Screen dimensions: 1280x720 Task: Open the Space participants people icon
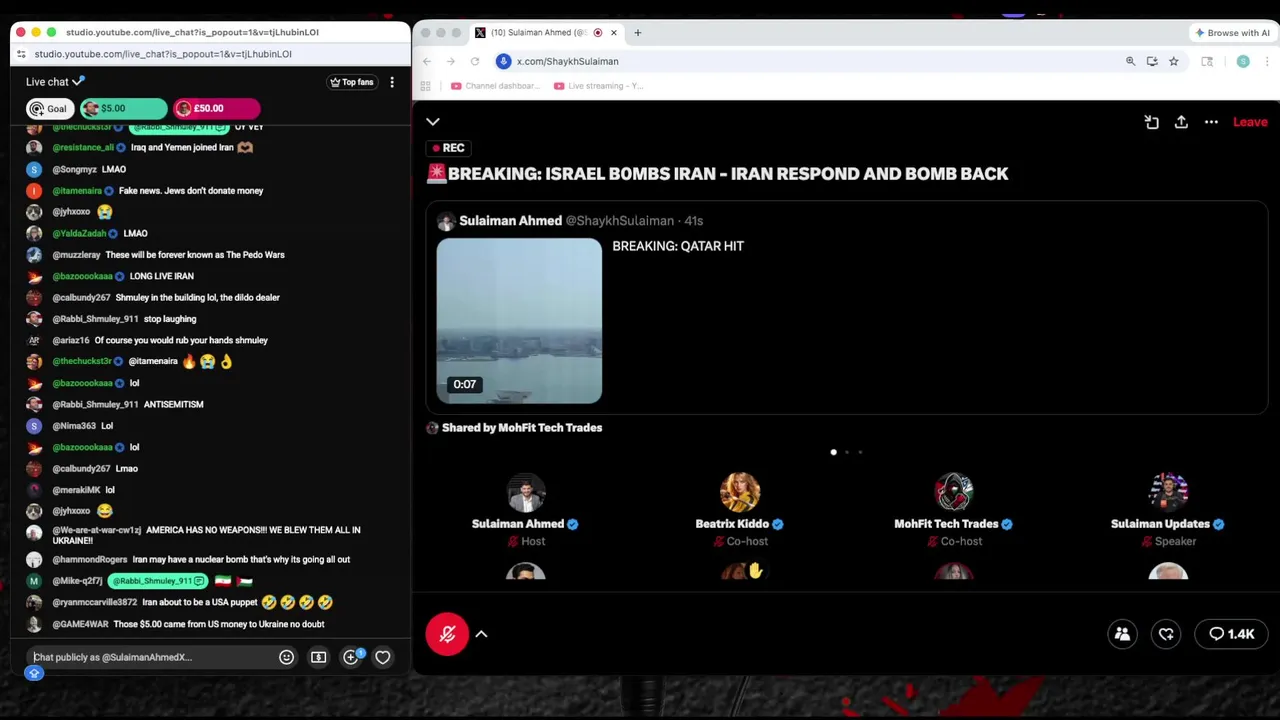(x=1122, y=634)
